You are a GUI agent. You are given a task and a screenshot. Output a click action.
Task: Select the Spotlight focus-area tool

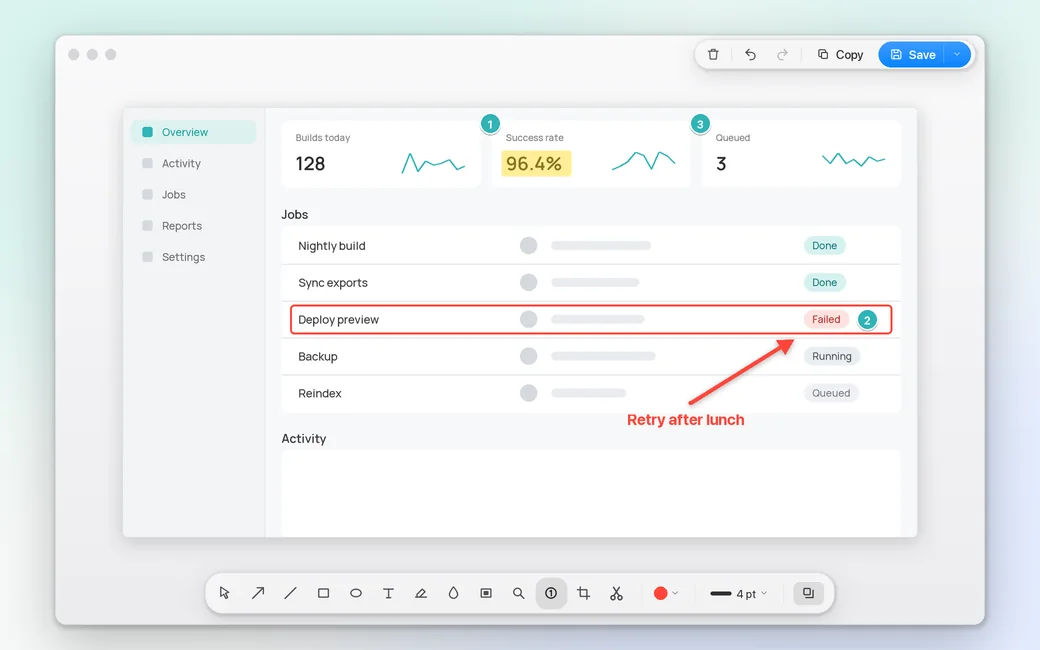pos(486,593)
